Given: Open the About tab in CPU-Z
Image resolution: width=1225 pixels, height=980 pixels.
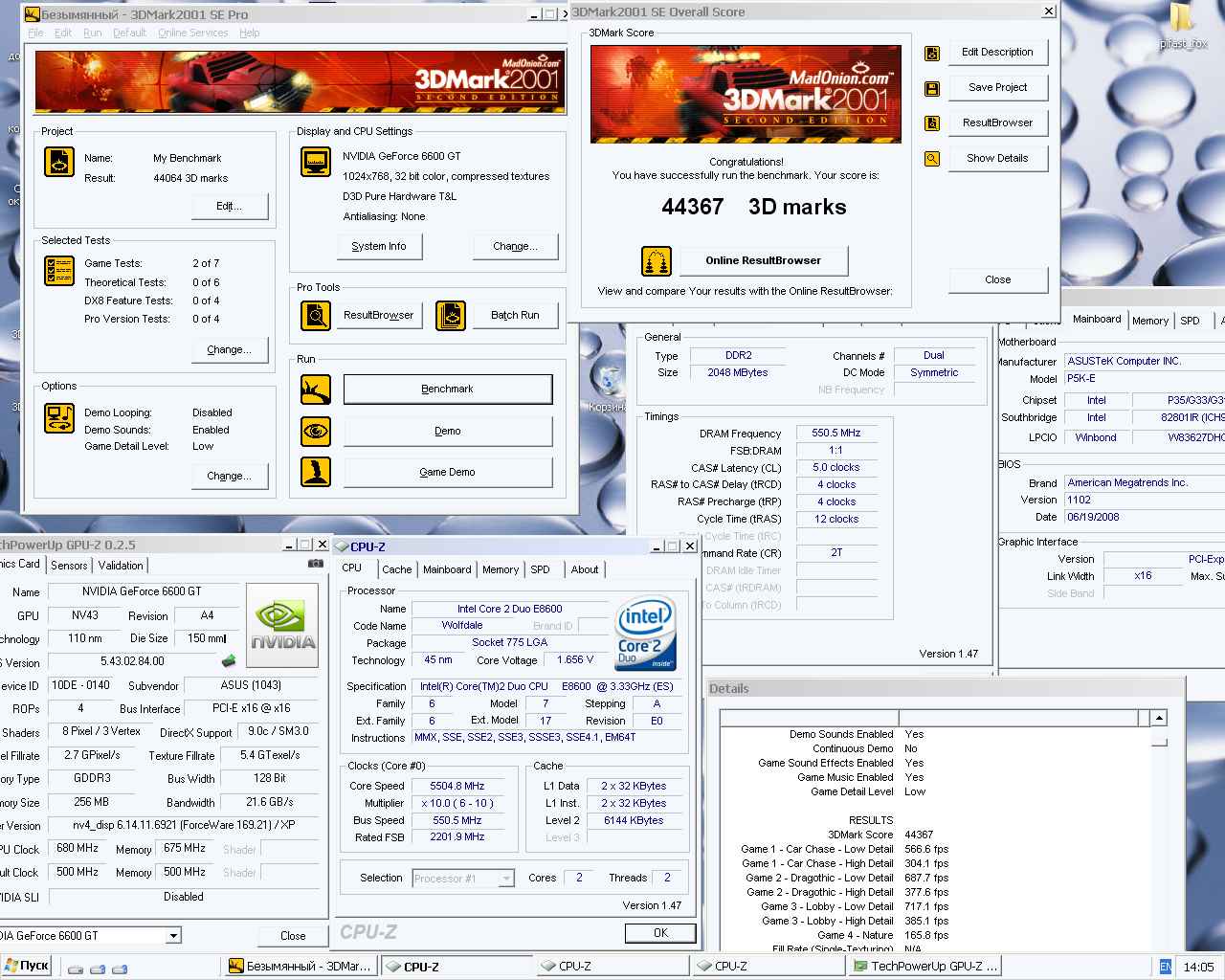Looking at the screenshot, I should tap(584, 569).
